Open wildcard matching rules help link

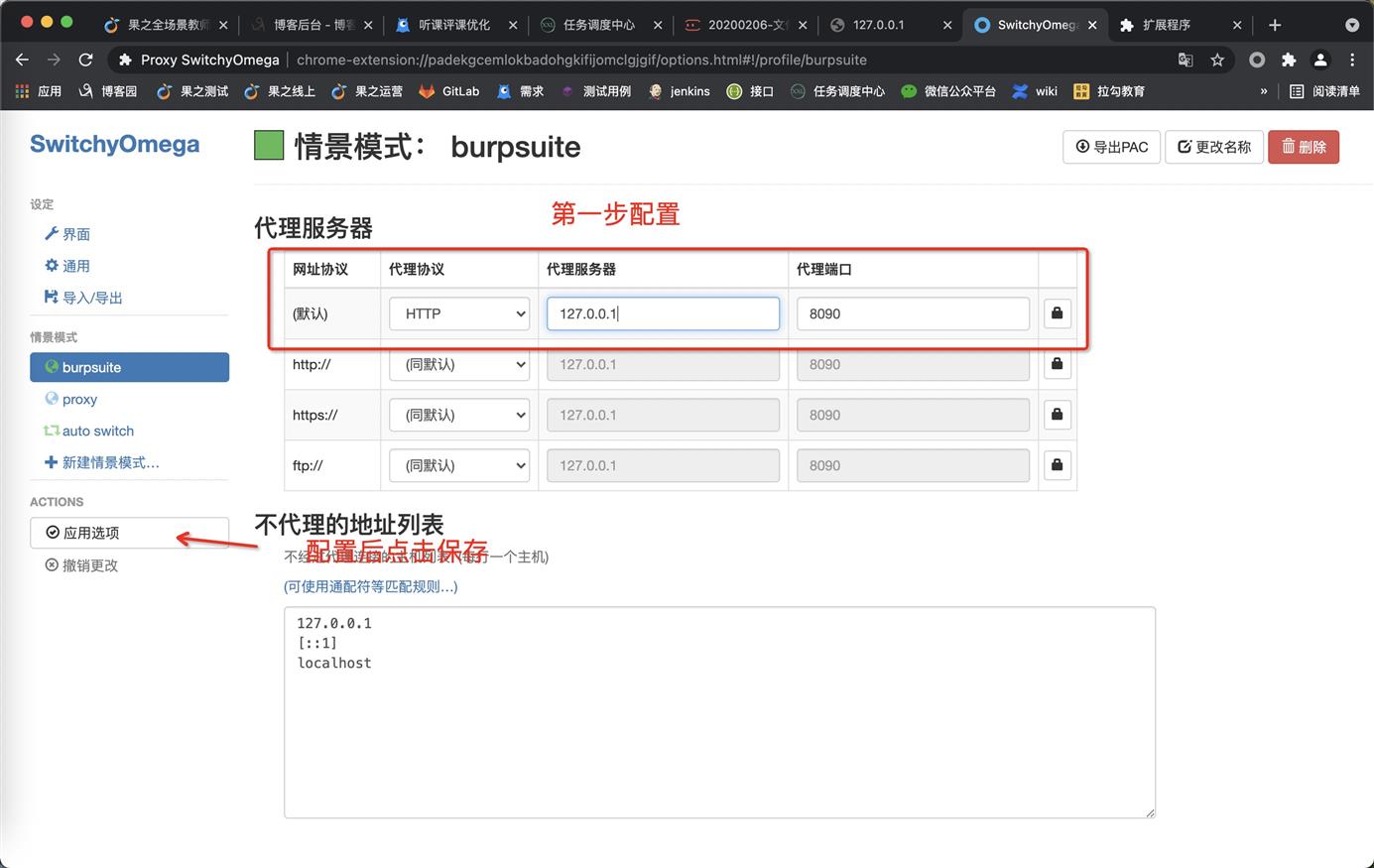tap(370, 586)
